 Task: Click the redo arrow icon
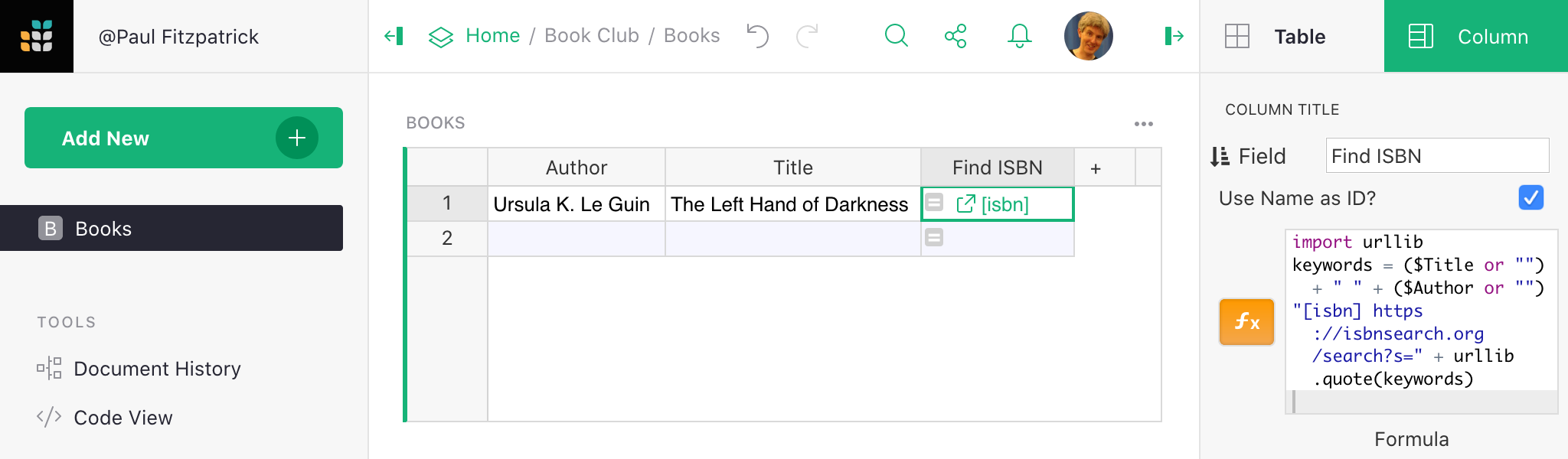807,36
